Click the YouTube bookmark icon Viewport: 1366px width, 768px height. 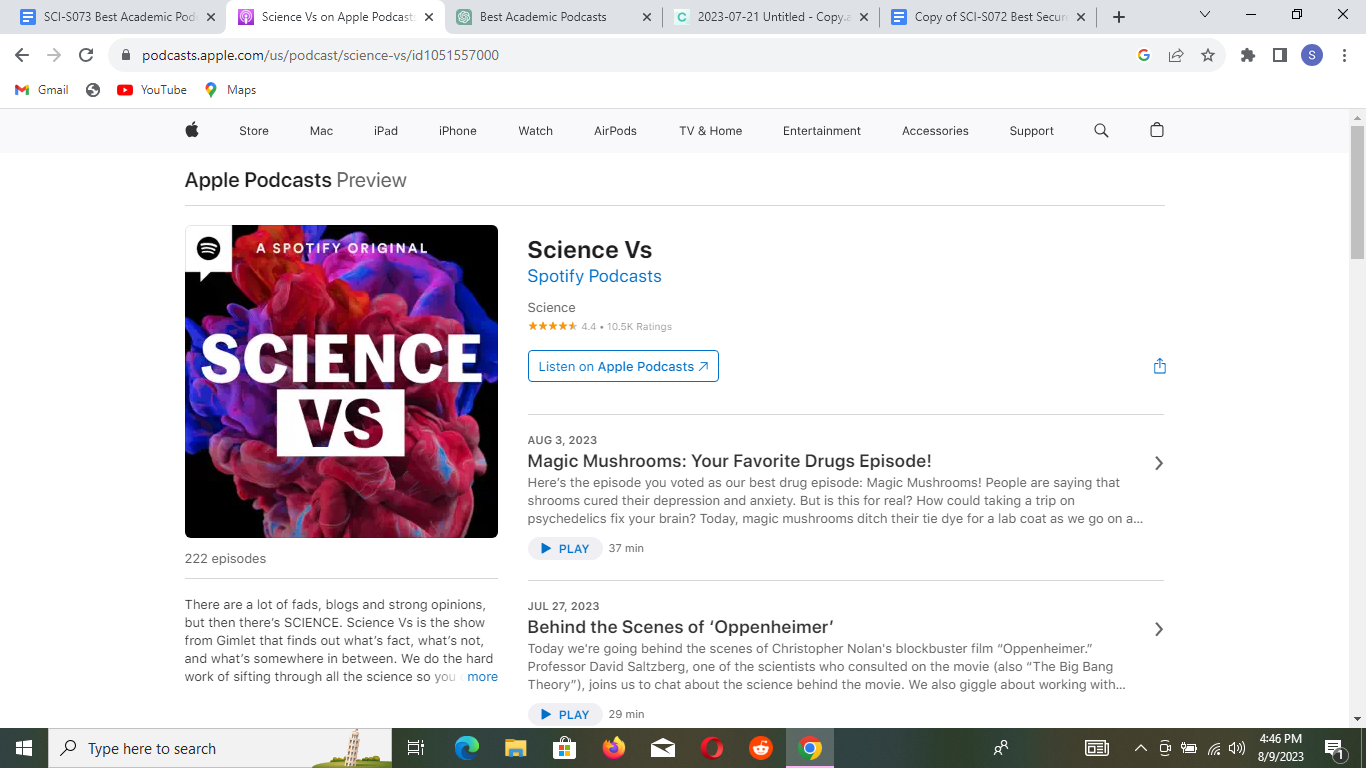click(123, 89)
